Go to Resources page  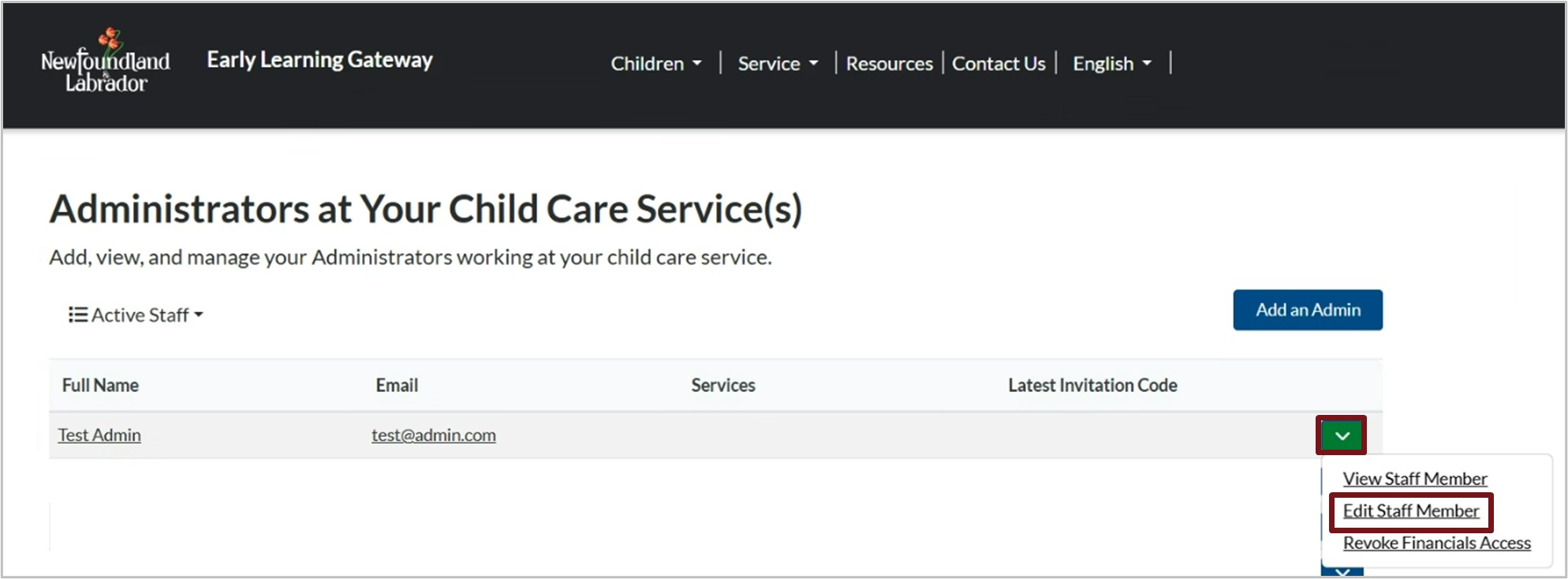[x=889, y=64]
